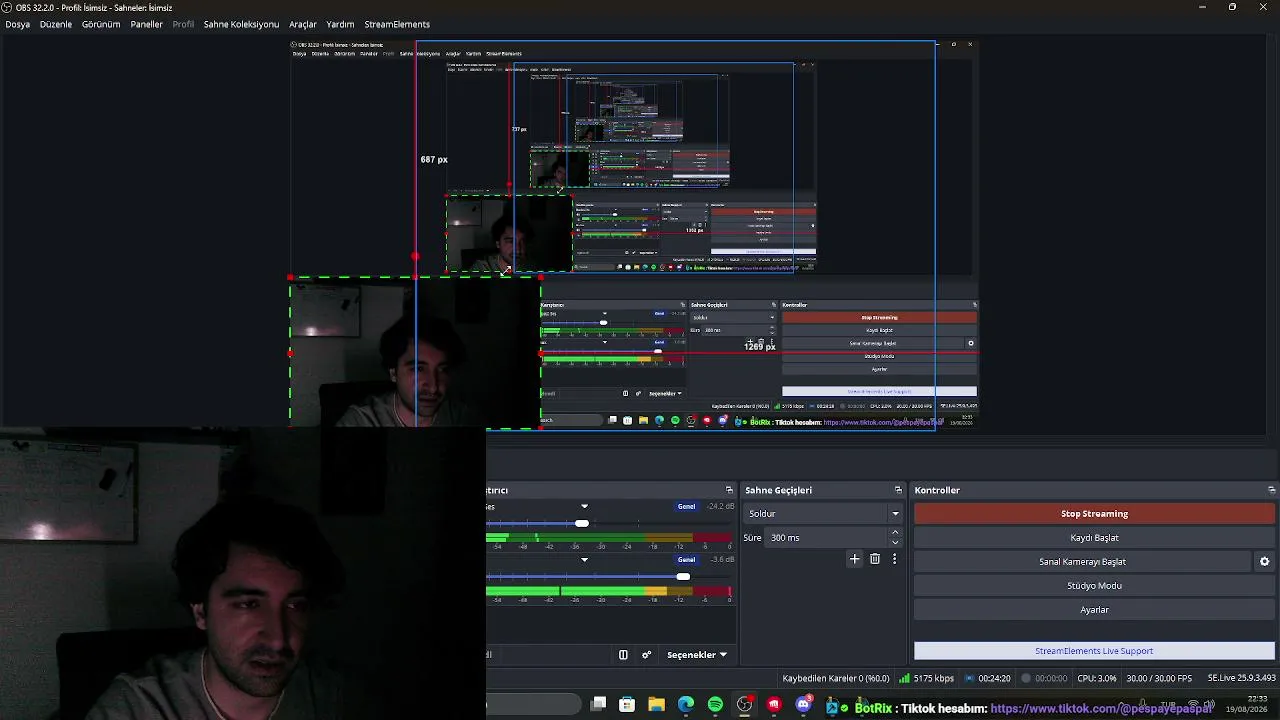Open Ayarlar settings
The image size is (1280, 720).
click(1094, 610)
